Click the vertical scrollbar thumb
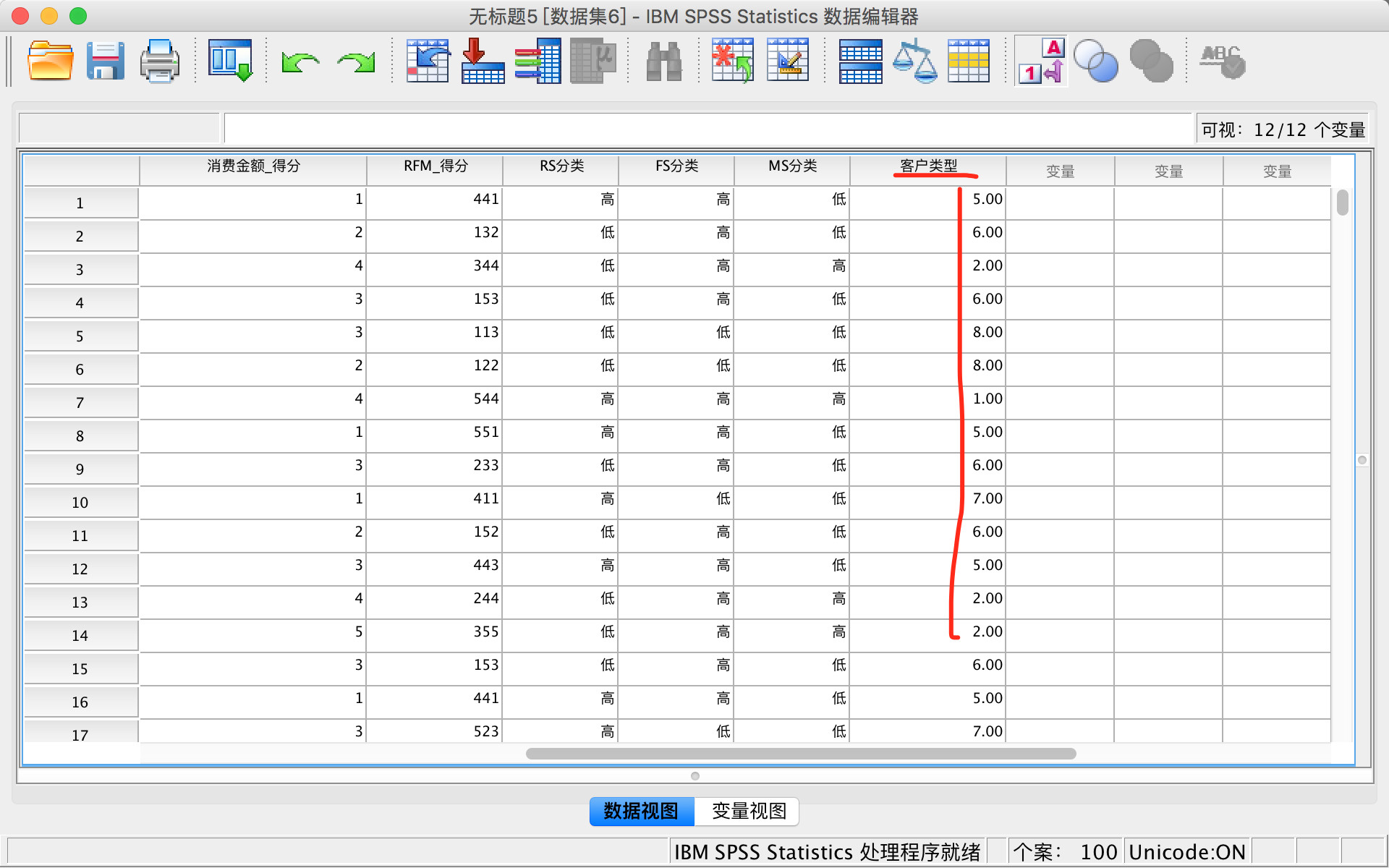This screenshot has height=868, width=1389. pos(1342,203)
